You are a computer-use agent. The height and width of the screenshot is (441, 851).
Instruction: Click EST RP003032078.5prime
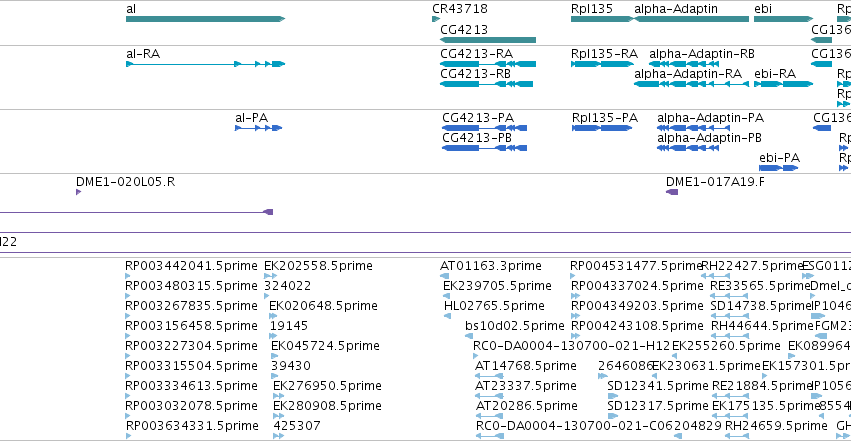[191, 406]
